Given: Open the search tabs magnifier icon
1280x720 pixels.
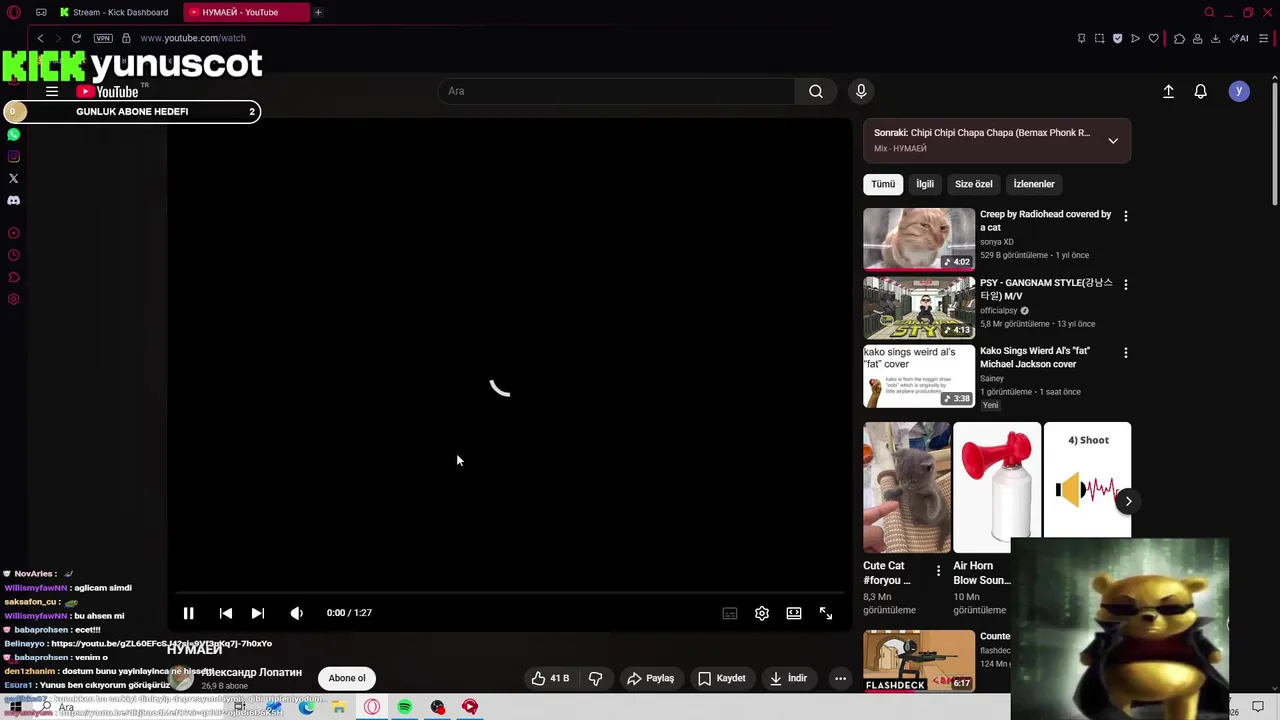Looking at the screenshot, I should point(1209,12).
